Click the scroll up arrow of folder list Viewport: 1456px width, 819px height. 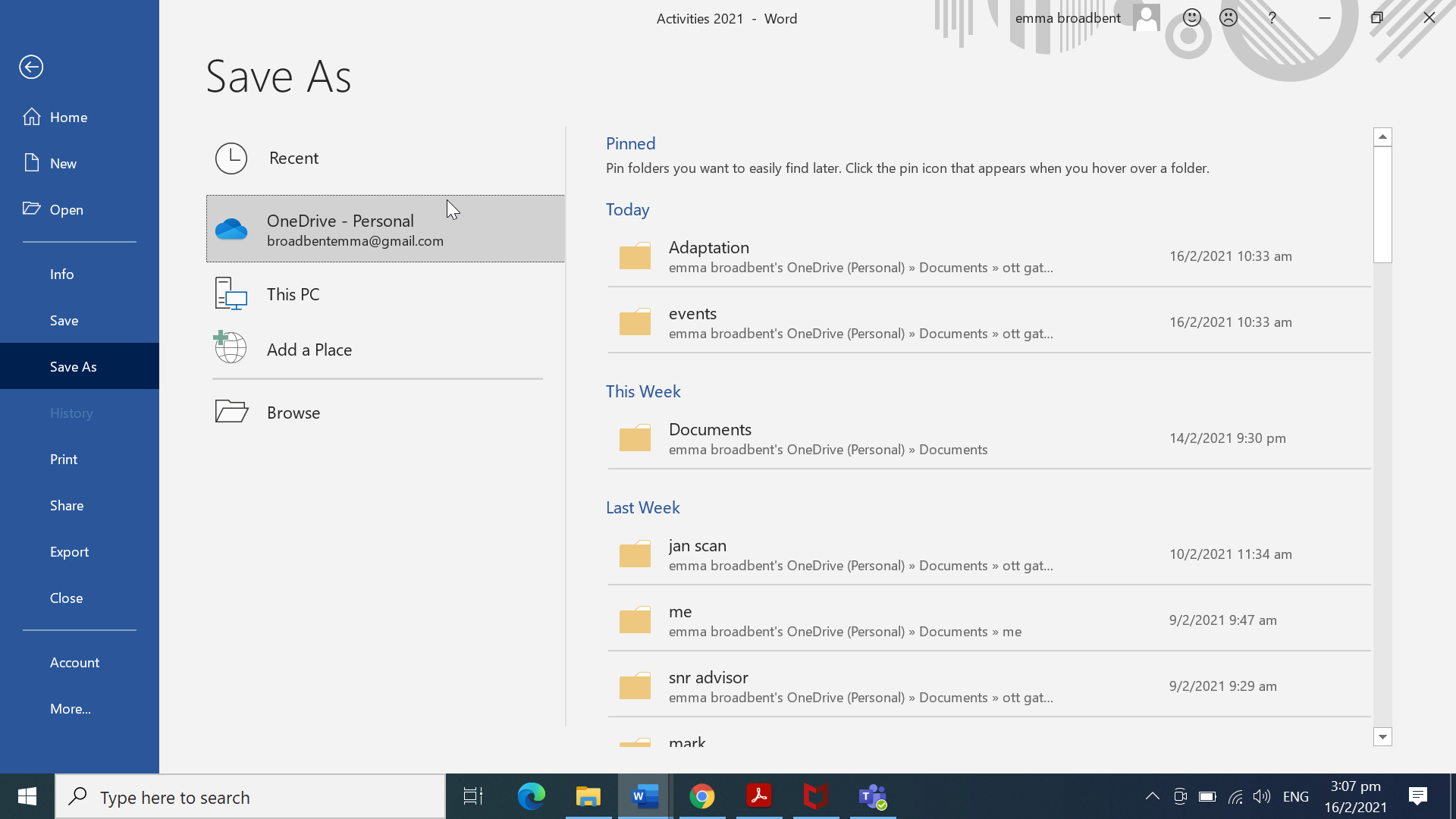pos(1382,136)
